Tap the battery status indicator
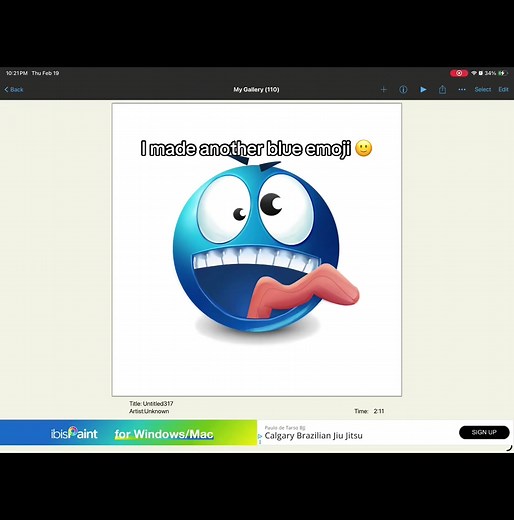 [x=502, y=73]
